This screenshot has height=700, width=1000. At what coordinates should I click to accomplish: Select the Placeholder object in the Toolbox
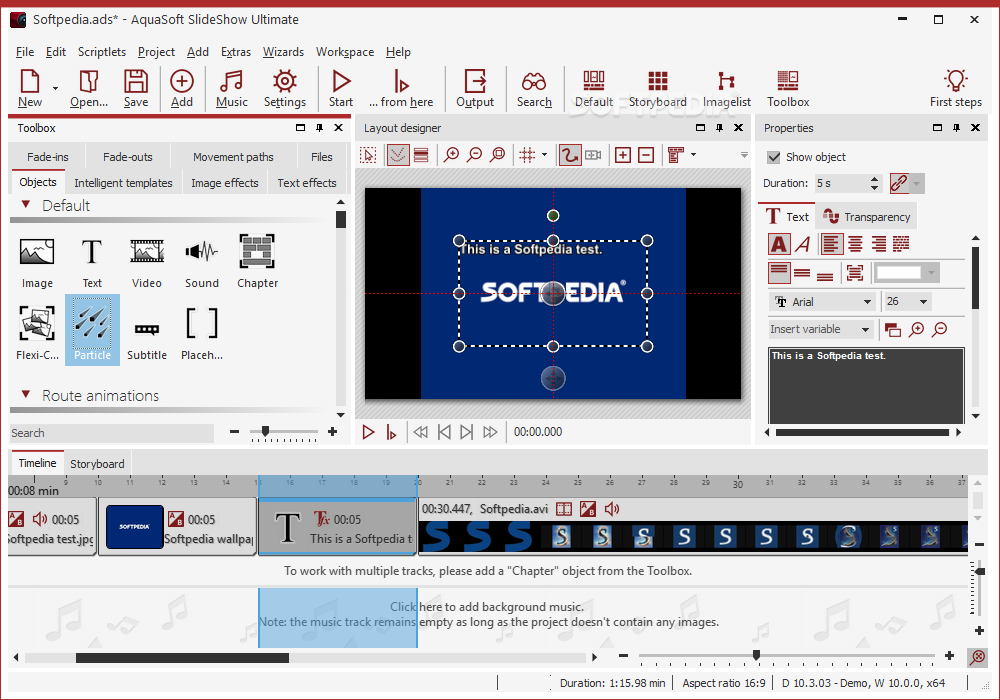click(202, 333)
